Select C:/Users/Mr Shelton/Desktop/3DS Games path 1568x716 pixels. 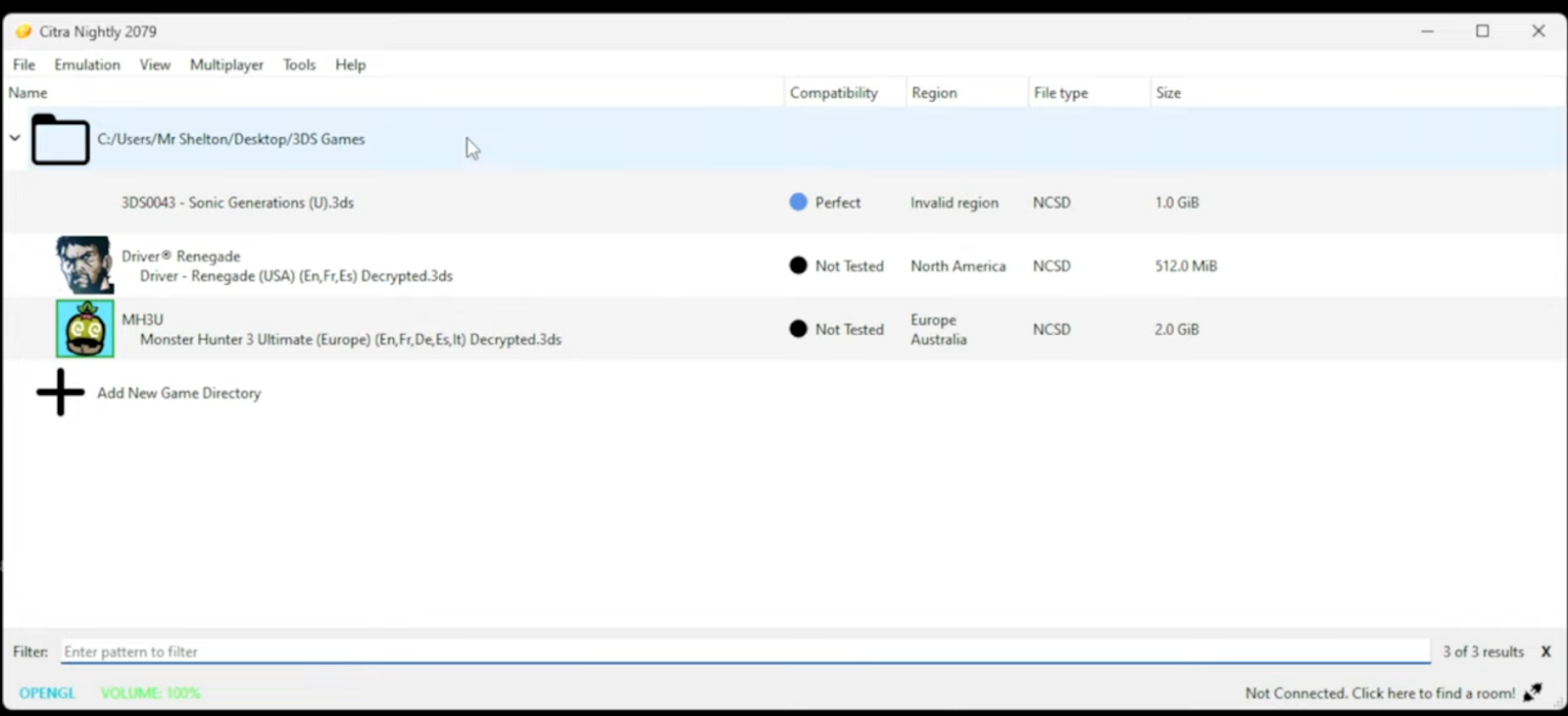click(x=231, y=139)
